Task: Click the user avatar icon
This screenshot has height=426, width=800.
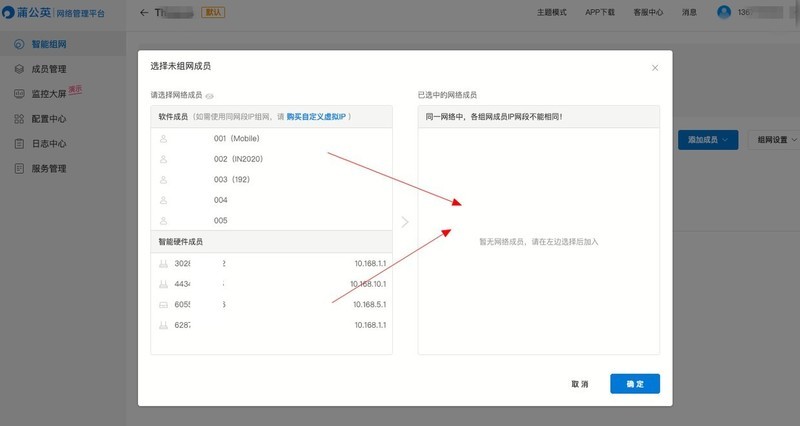Action: click(724, 12)
